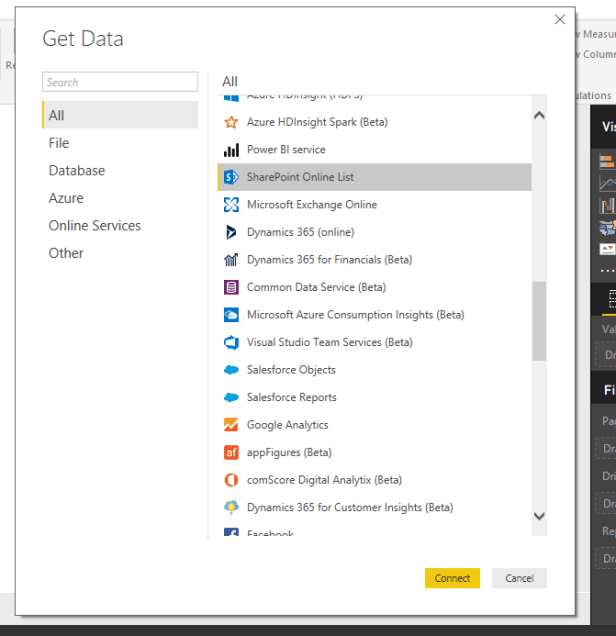
Task: Select Azure HDInsight Spark (Beta) entry
Action: click(x=374, y=122)
